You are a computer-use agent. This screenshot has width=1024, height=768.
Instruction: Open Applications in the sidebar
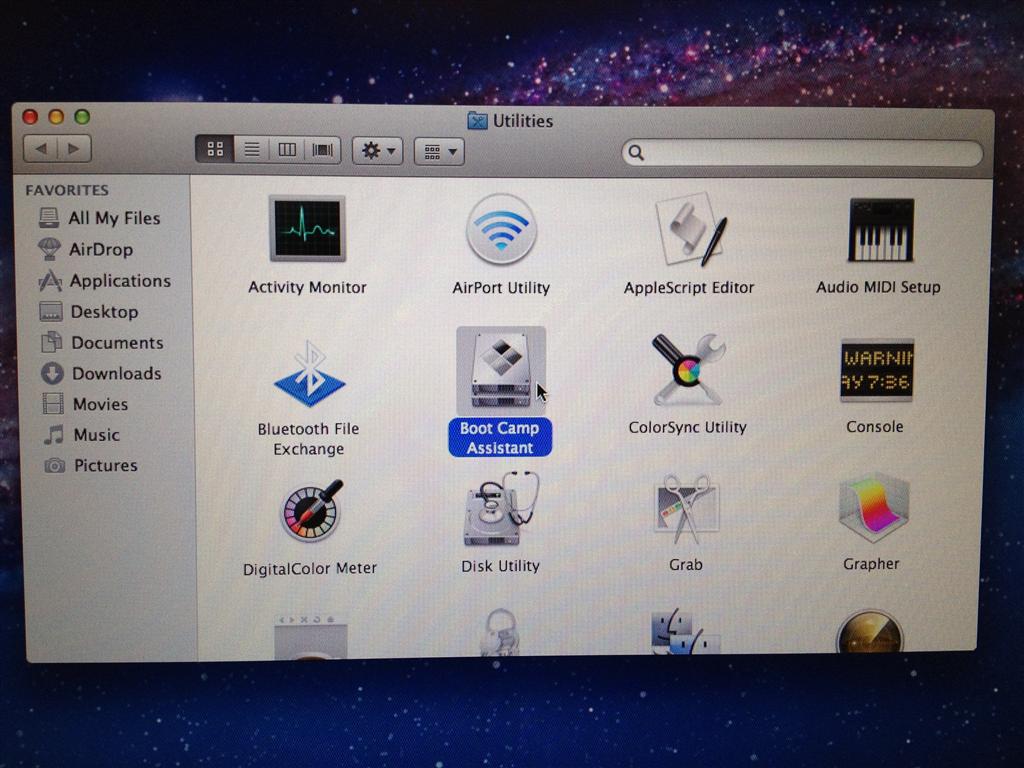[x=104, y=280]
